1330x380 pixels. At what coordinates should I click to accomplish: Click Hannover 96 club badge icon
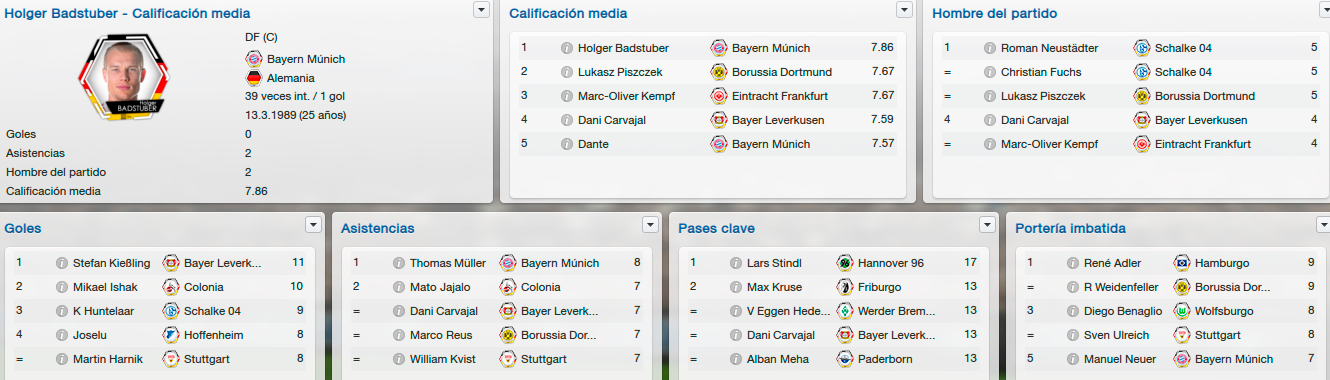pyautogui.click(x=845, y=264)
